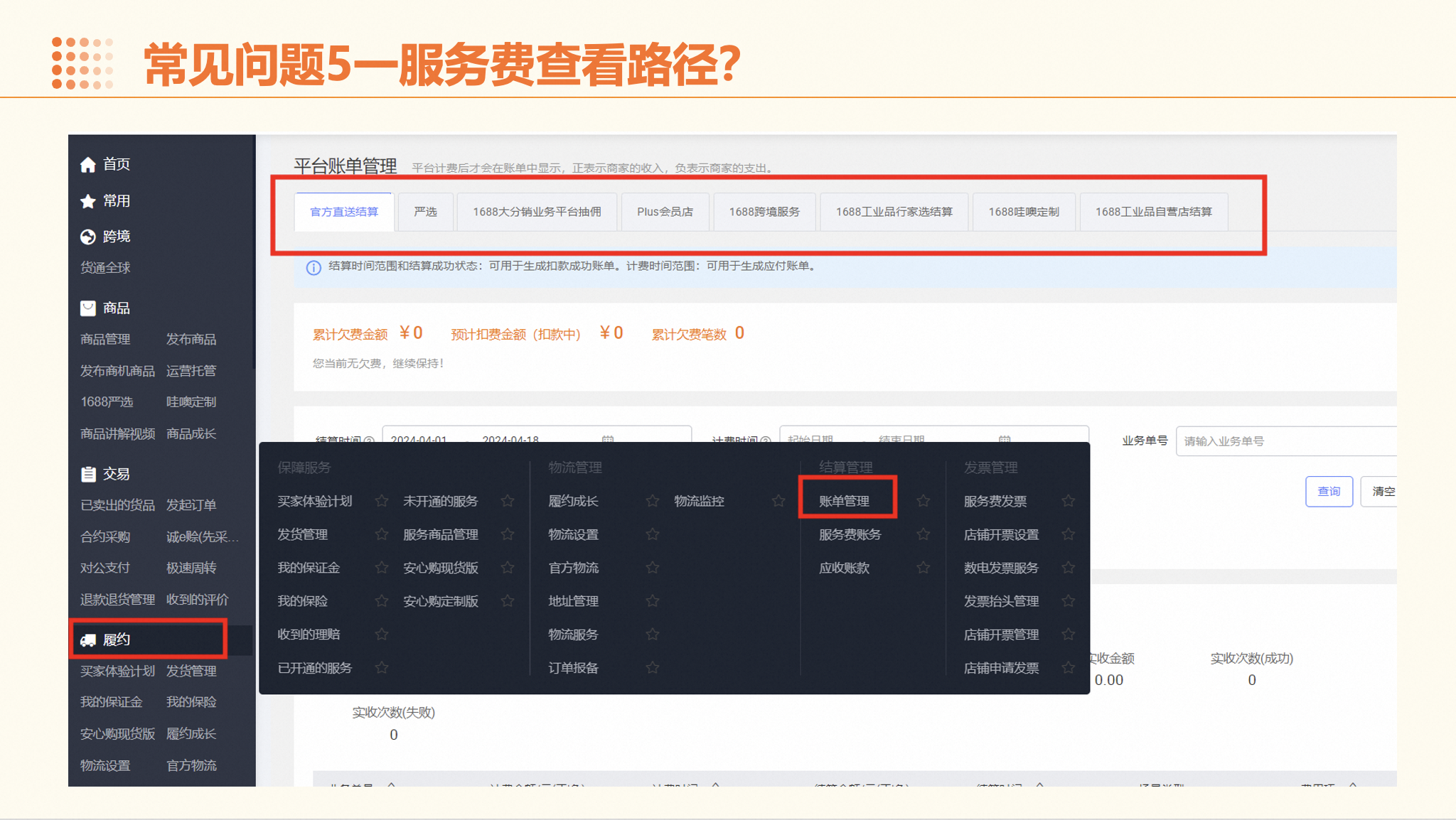Switch to the Plus会员店 tab
Image resolution: width=1456 pixels, height=820 pixels.
coord(665,212)
